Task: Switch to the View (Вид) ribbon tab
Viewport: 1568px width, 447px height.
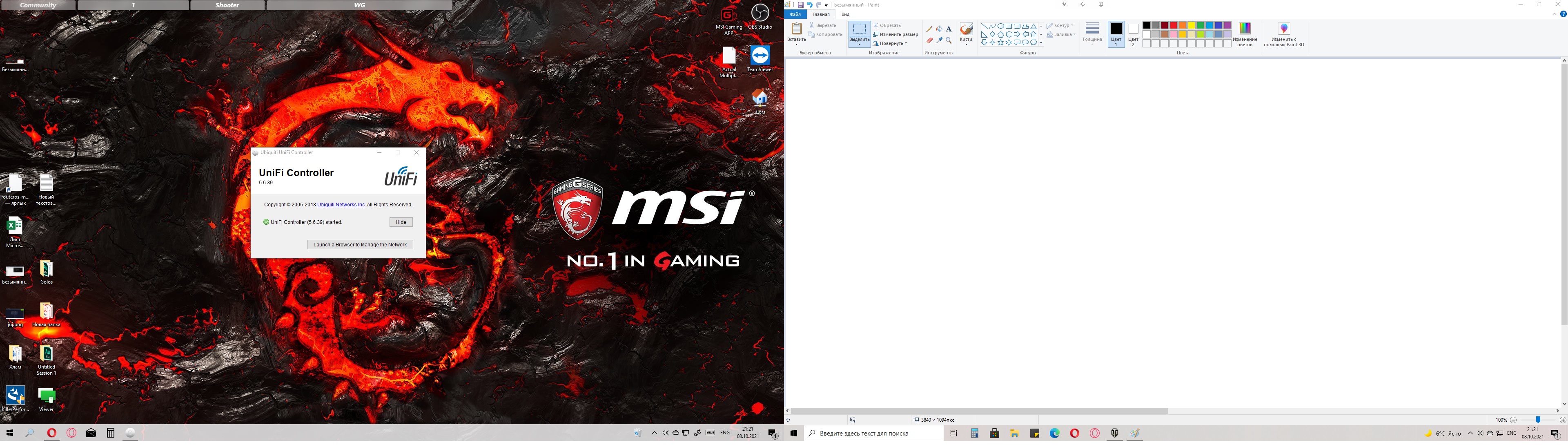Action: pyautogui.click(x=846, y=14)
